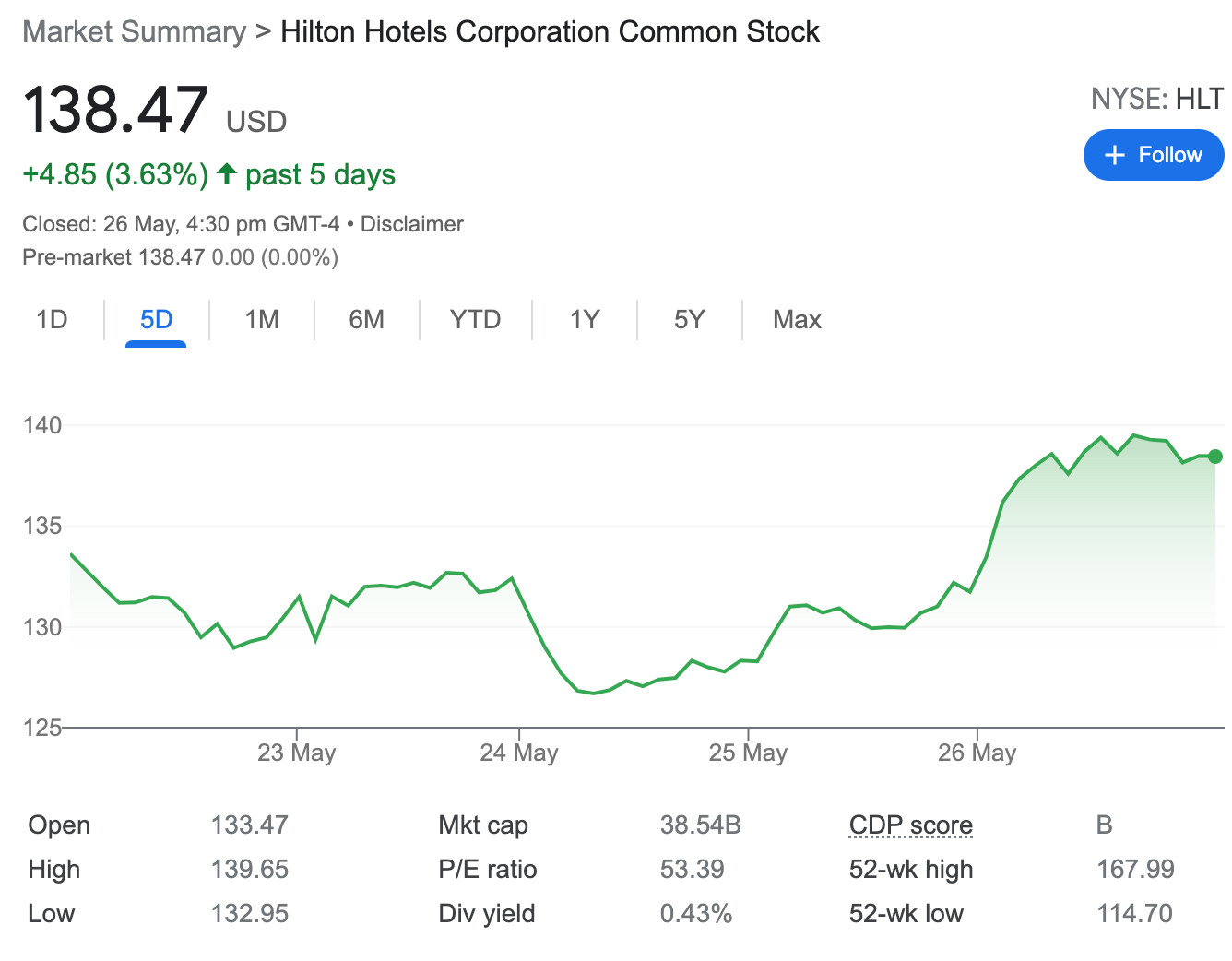Click the 24 May axis label
The width and height of the screenshot is (1232, 961).
(519, 753)
